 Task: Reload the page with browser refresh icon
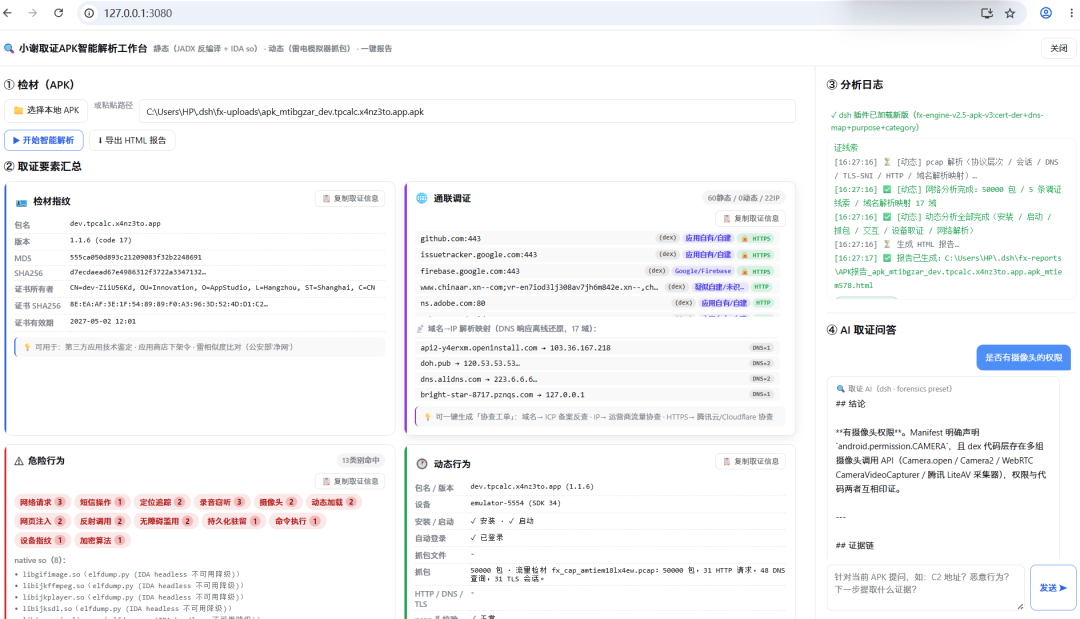coord(59,13)
